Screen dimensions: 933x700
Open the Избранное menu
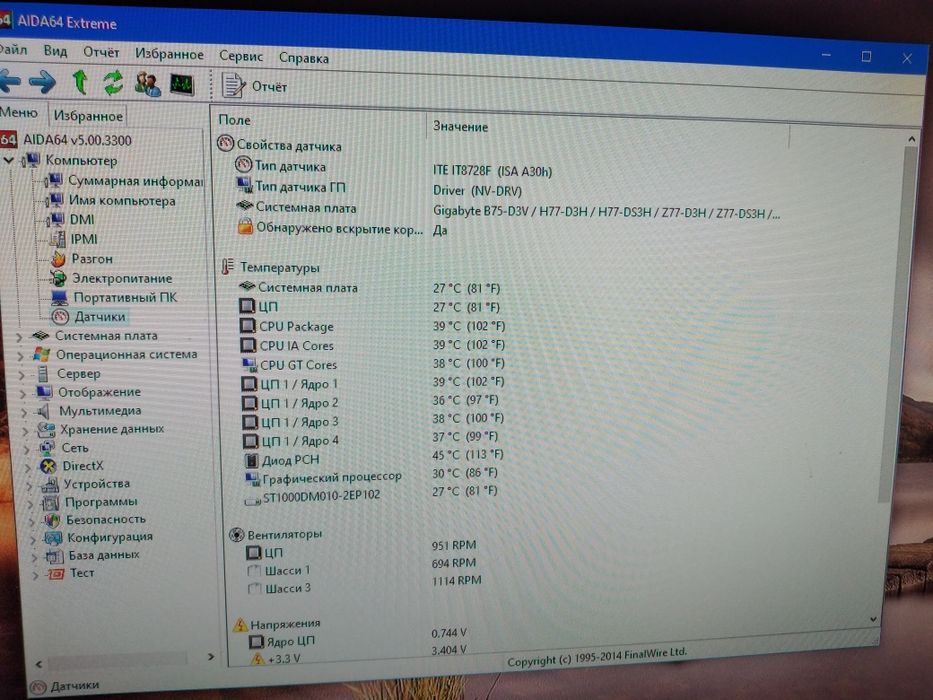pyautogui.click(x=169, y=54)
